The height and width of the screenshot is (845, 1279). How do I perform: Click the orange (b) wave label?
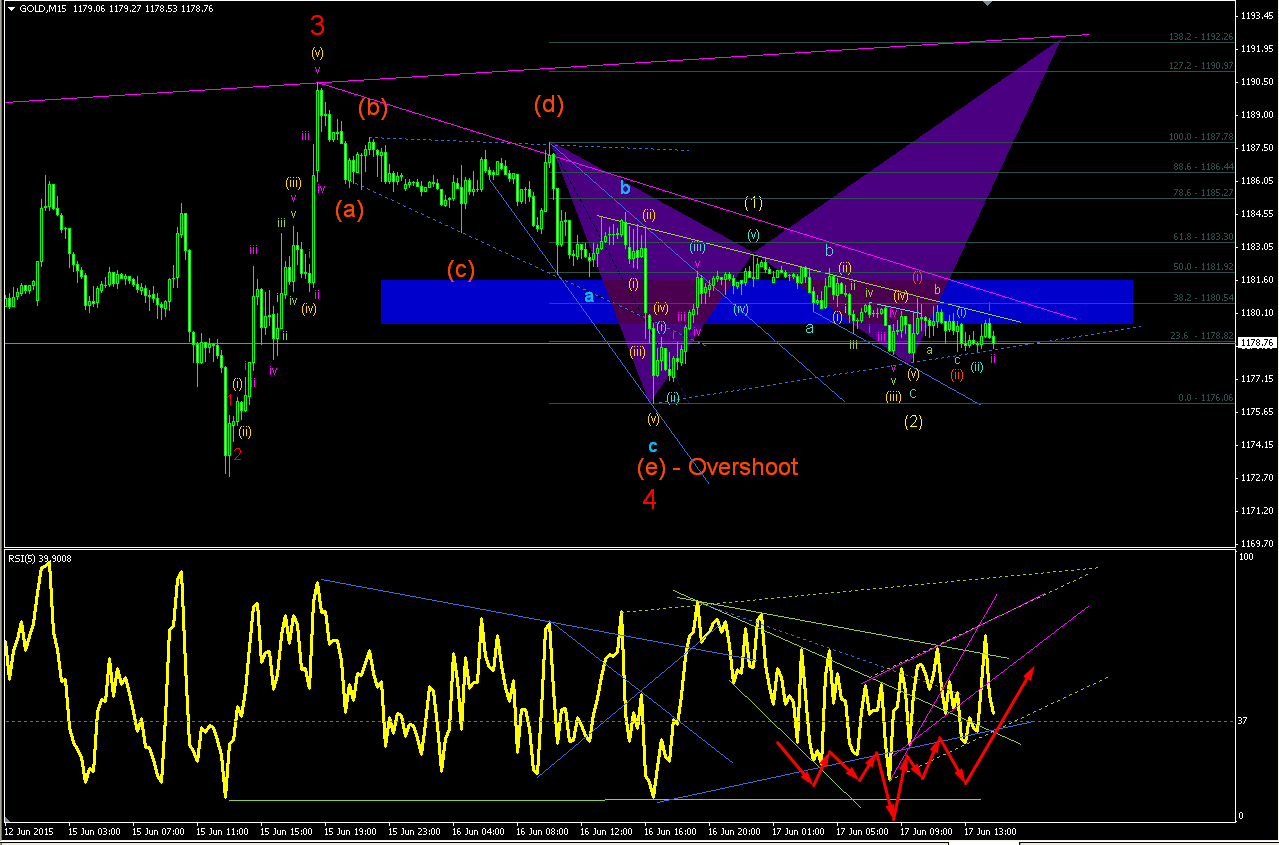click(x=372, y=107)
